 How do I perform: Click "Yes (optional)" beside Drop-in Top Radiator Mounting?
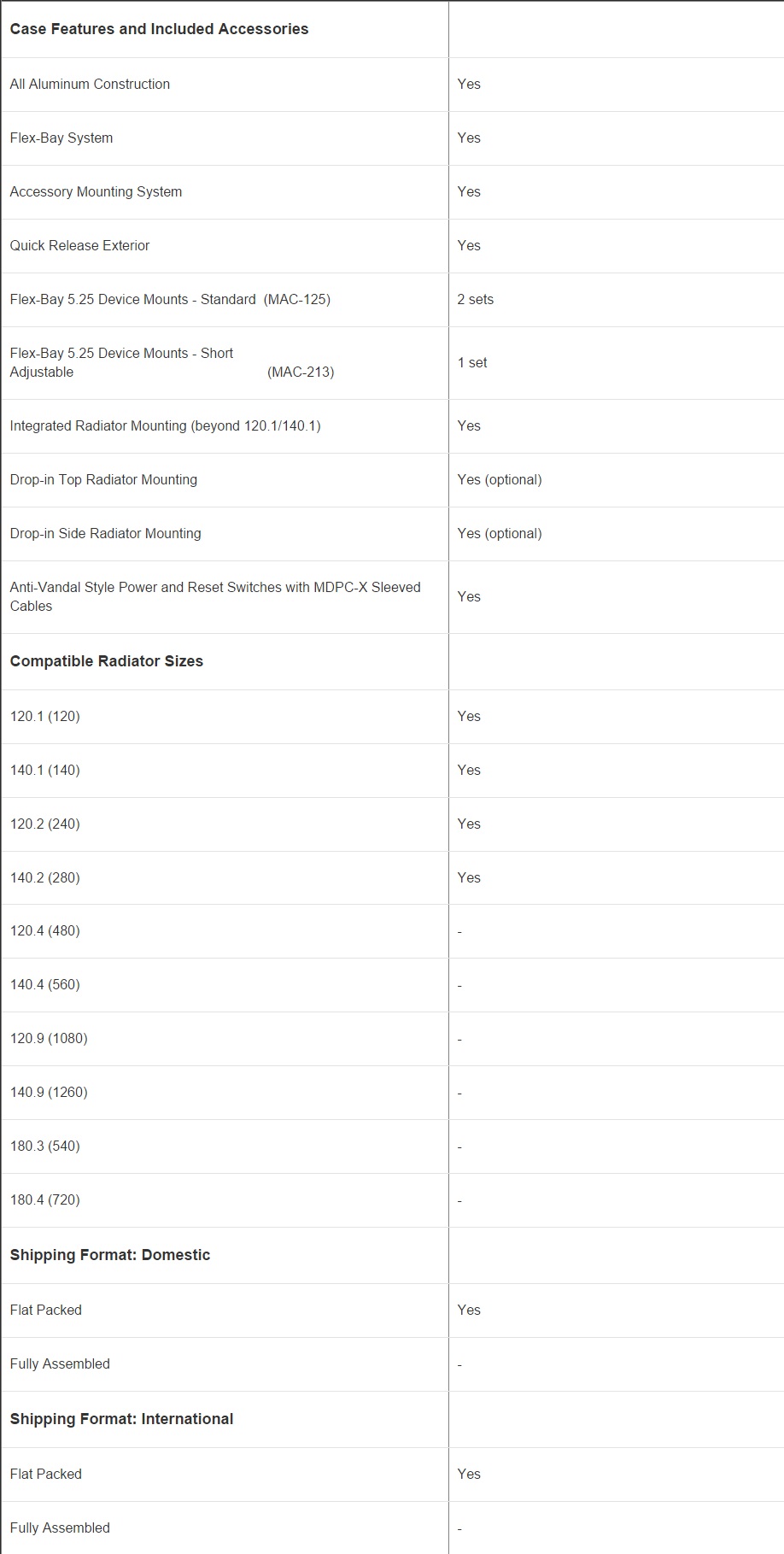(x=499, y=479)
